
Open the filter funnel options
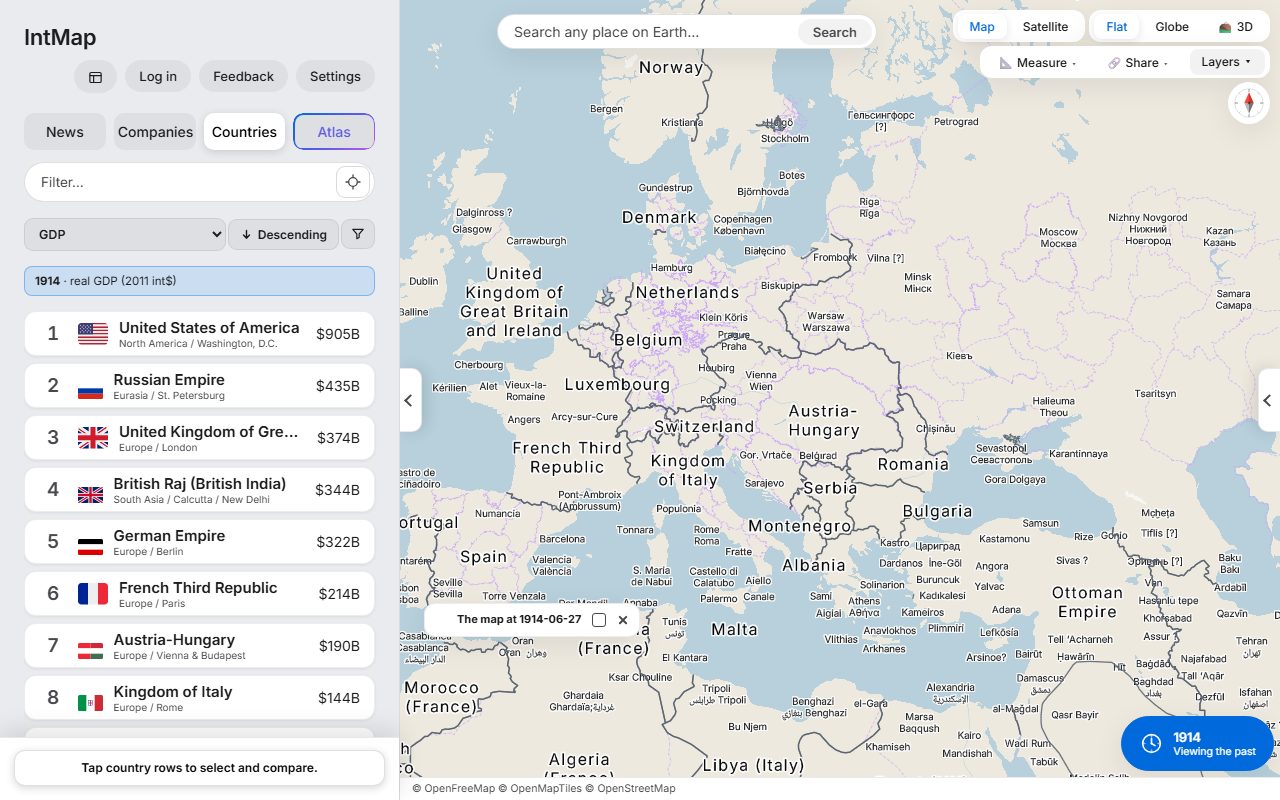(358, 234)
